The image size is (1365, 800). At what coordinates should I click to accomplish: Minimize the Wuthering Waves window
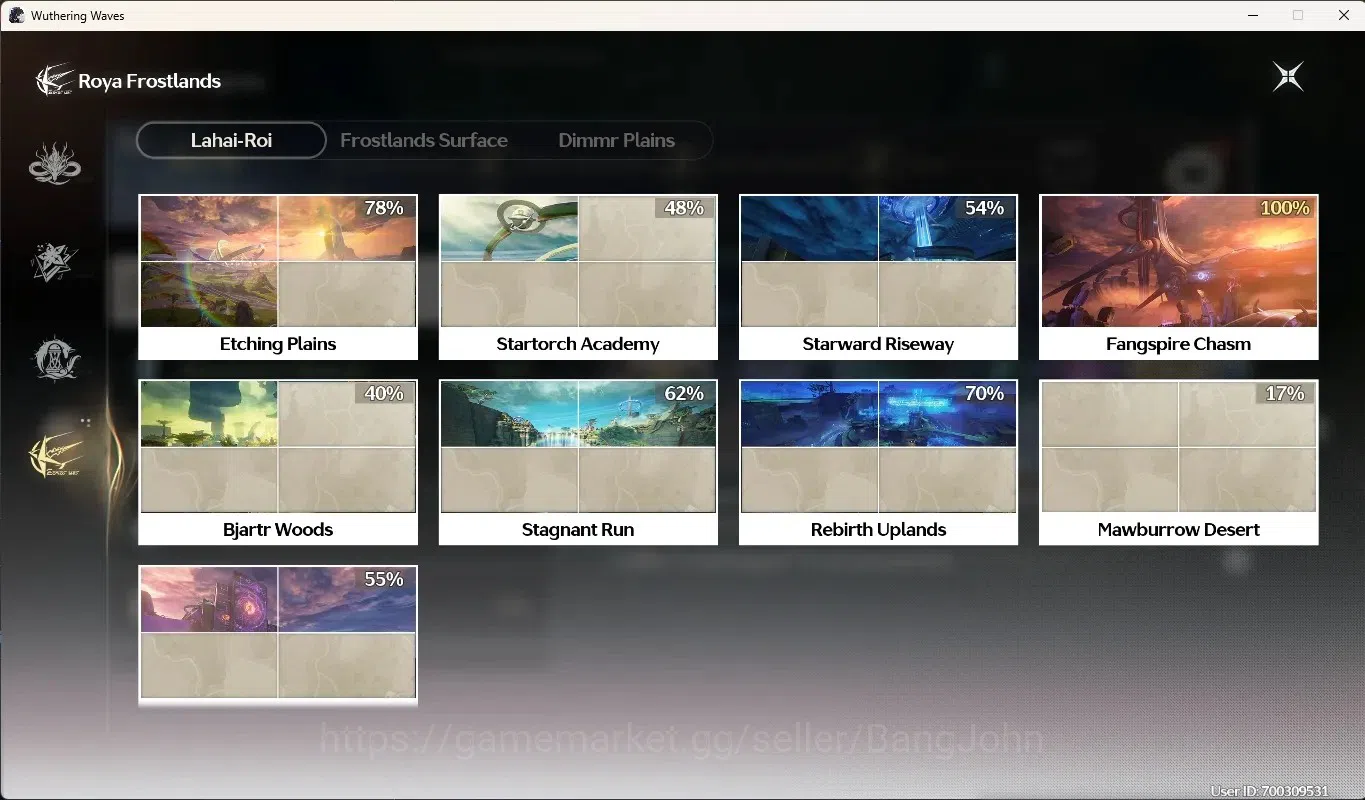[x=1252, y=15]
